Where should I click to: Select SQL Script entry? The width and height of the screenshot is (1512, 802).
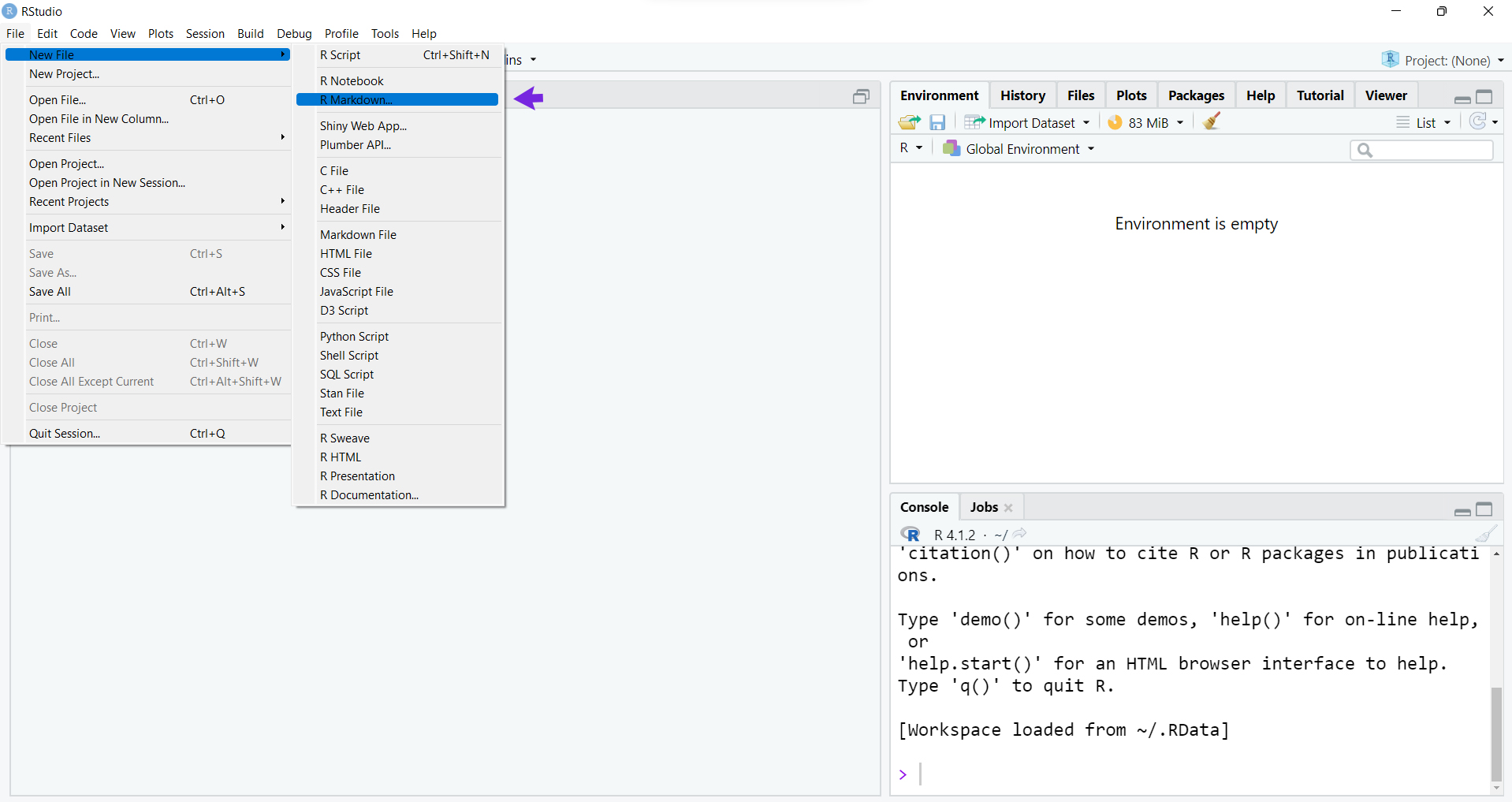tap(397, 375)
